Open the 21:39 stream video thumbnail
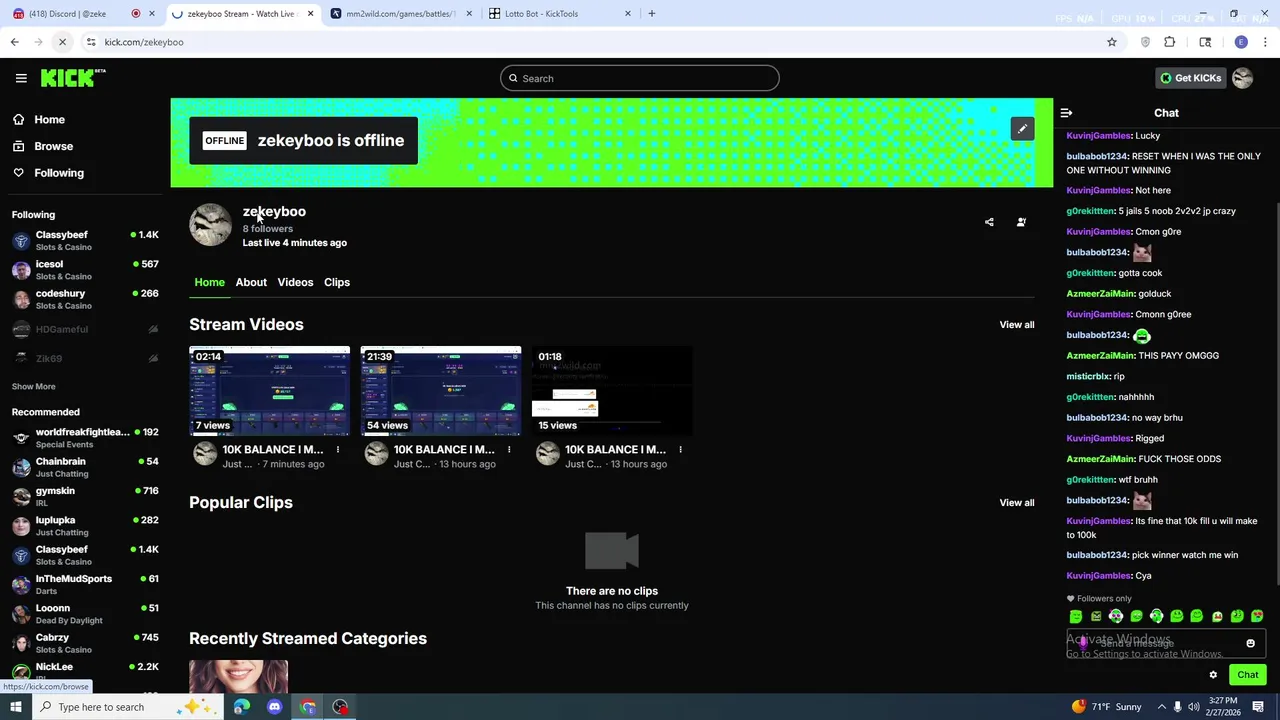 441,391
